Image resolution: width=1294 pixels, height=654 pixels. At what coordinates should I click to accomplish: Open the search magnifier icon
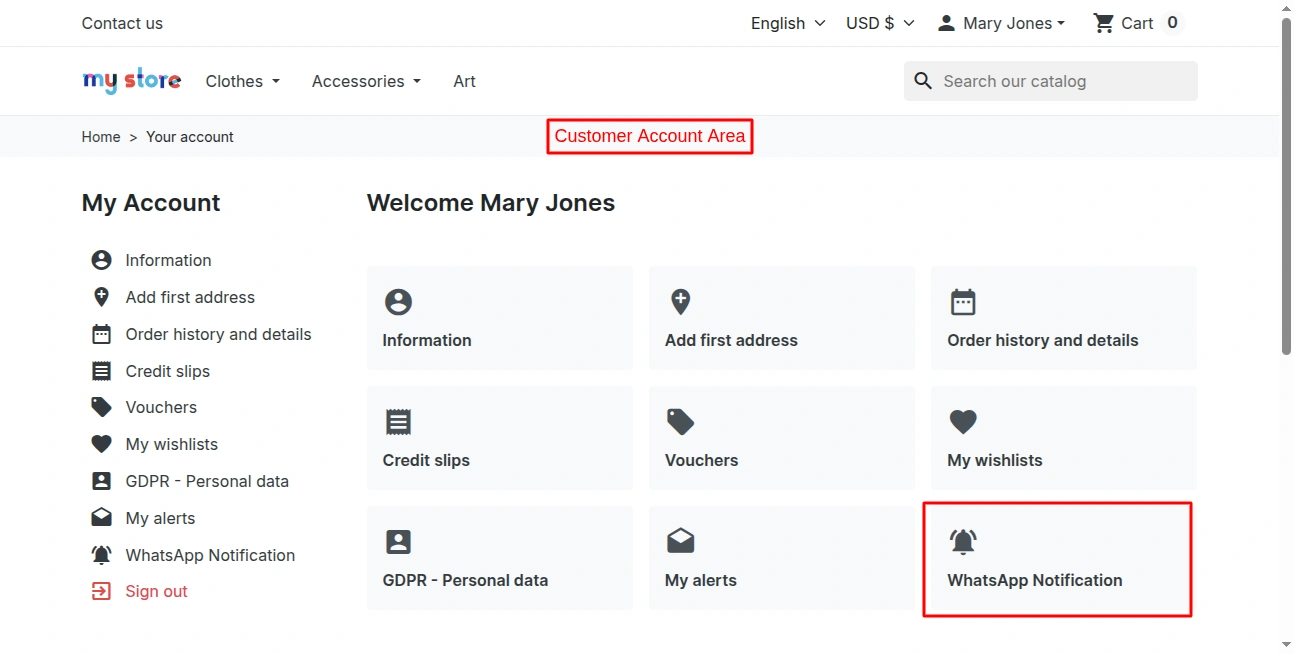click(922, 81)
